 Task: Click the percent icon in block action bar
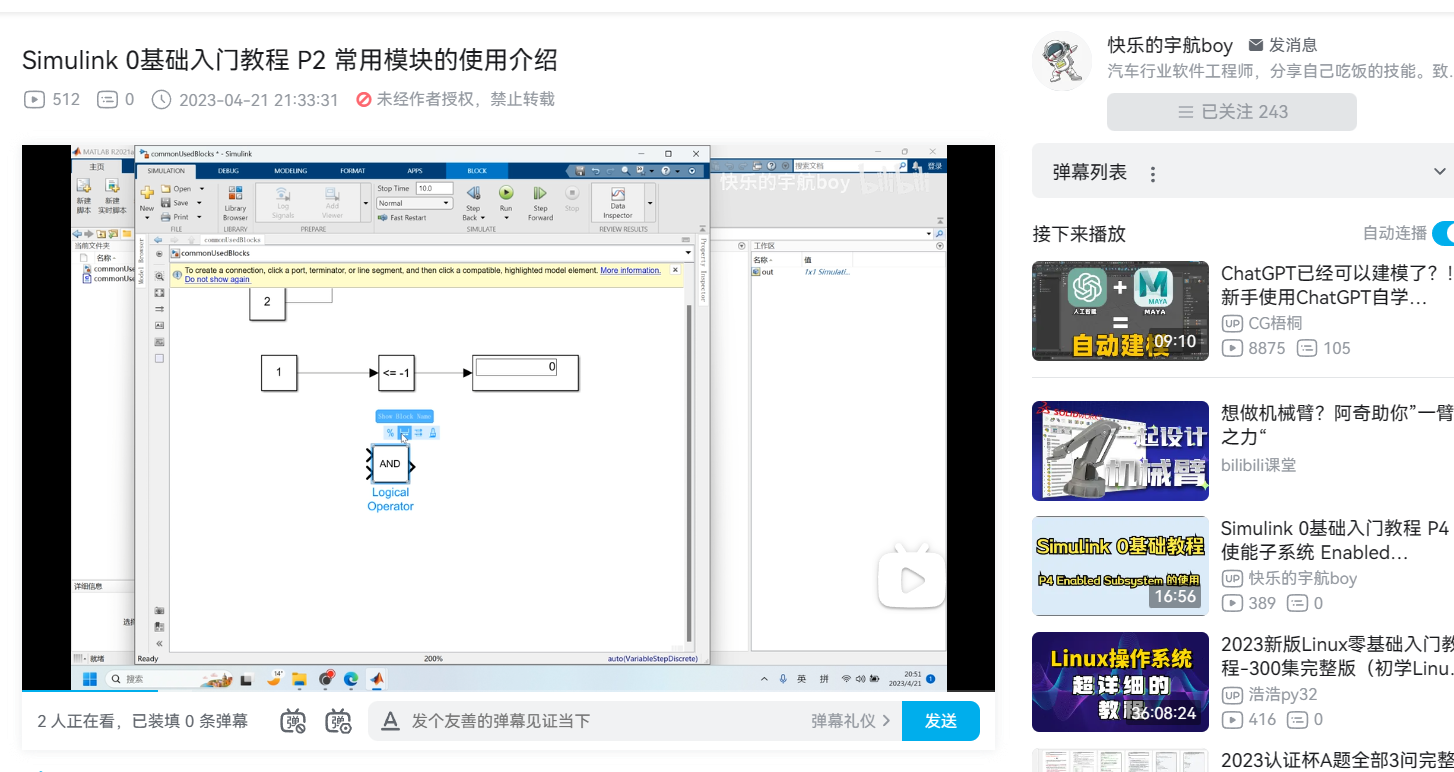[x=390, y=433]
